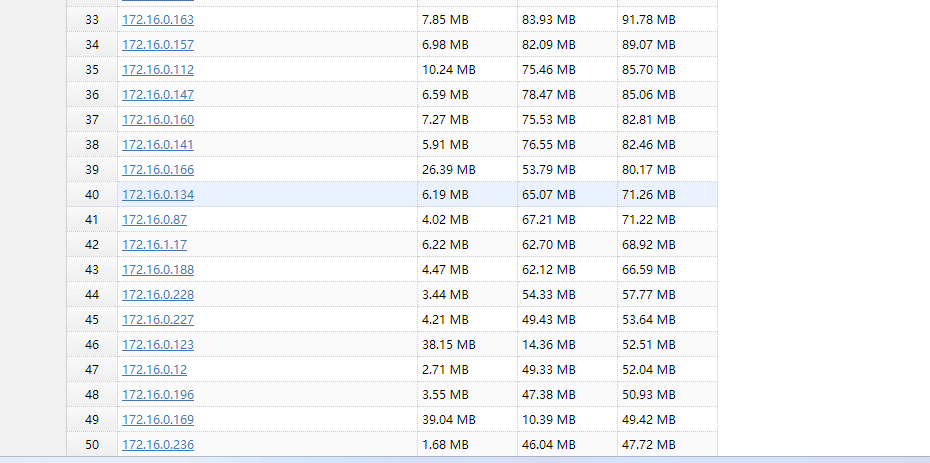Follow the 172.16.0.160 address link
Image resolution: width=930 pixels, height=463 pixels.
(158, 120)
